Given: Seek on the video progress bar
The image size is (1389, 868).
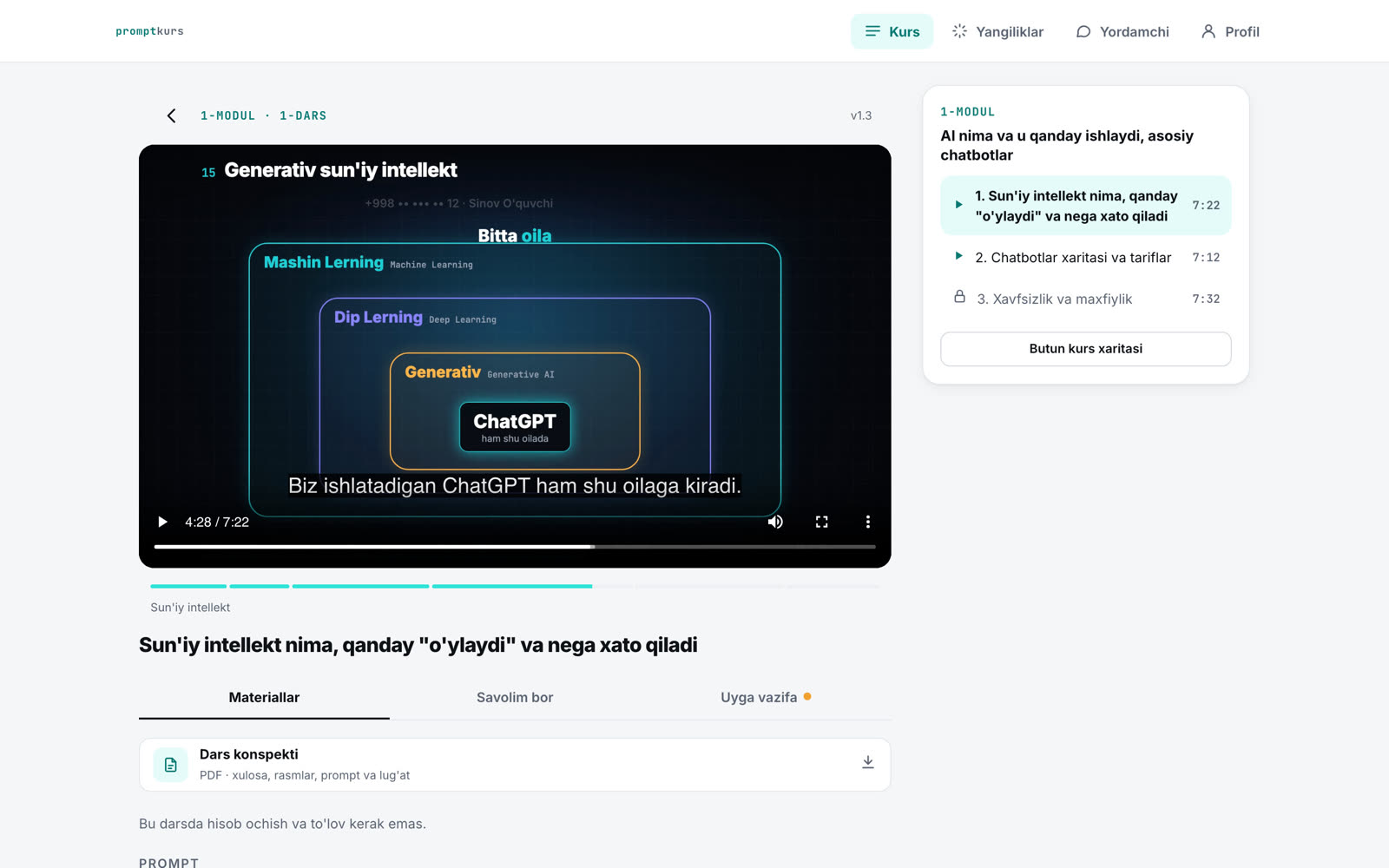Looking at the screenshot, I should (514, 547).
